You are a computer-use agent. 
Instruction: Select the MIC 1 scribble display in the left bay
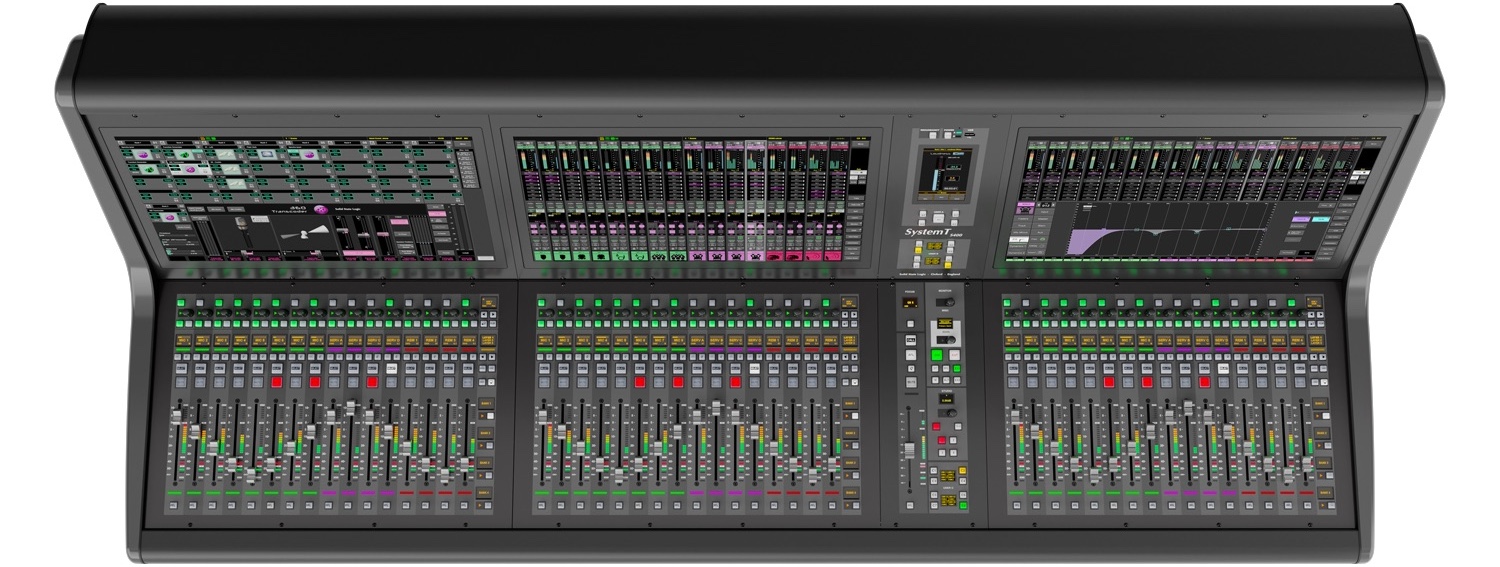pos(183,340)
